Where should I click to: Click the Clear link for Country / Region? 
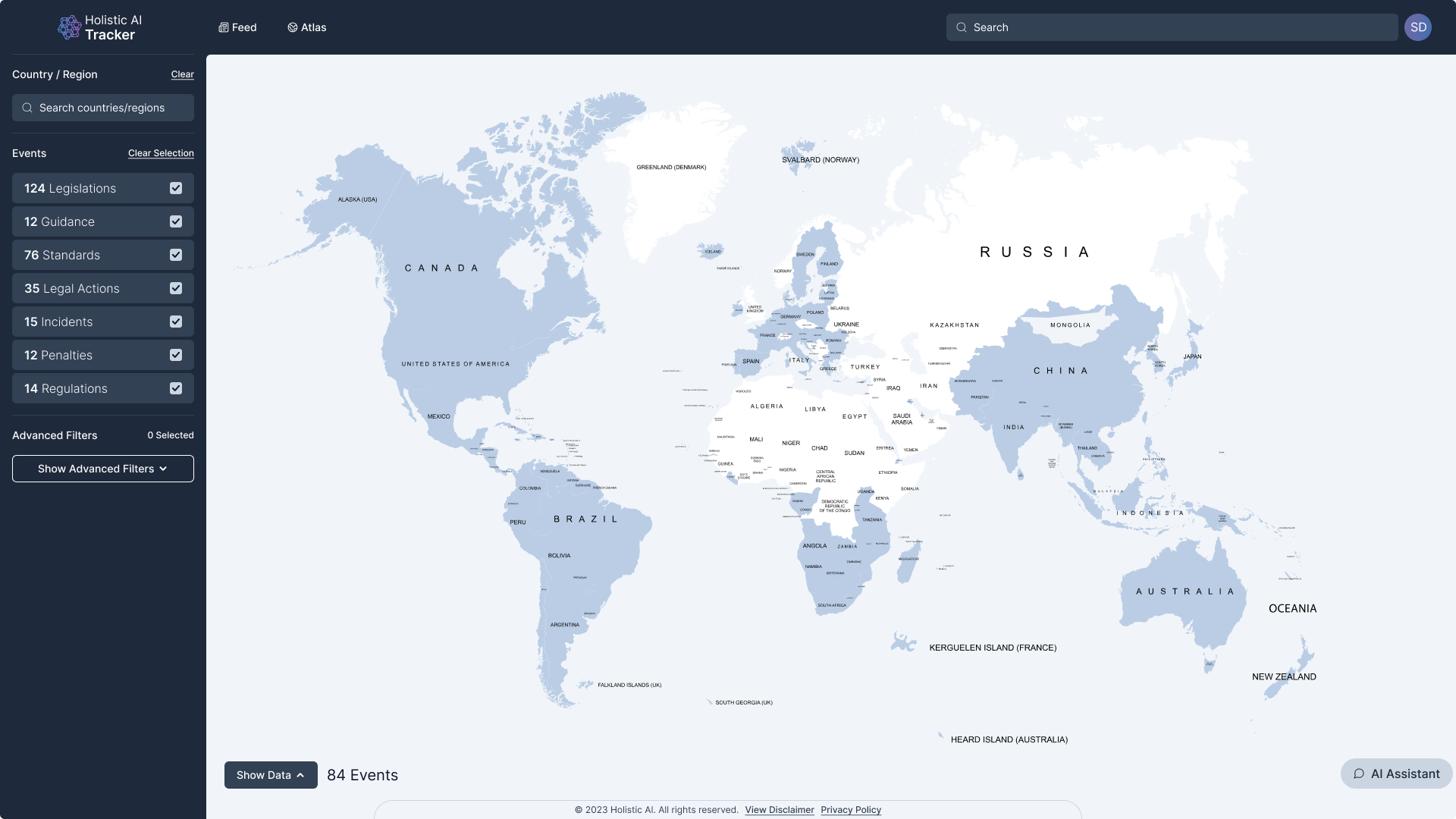point(182,74)
